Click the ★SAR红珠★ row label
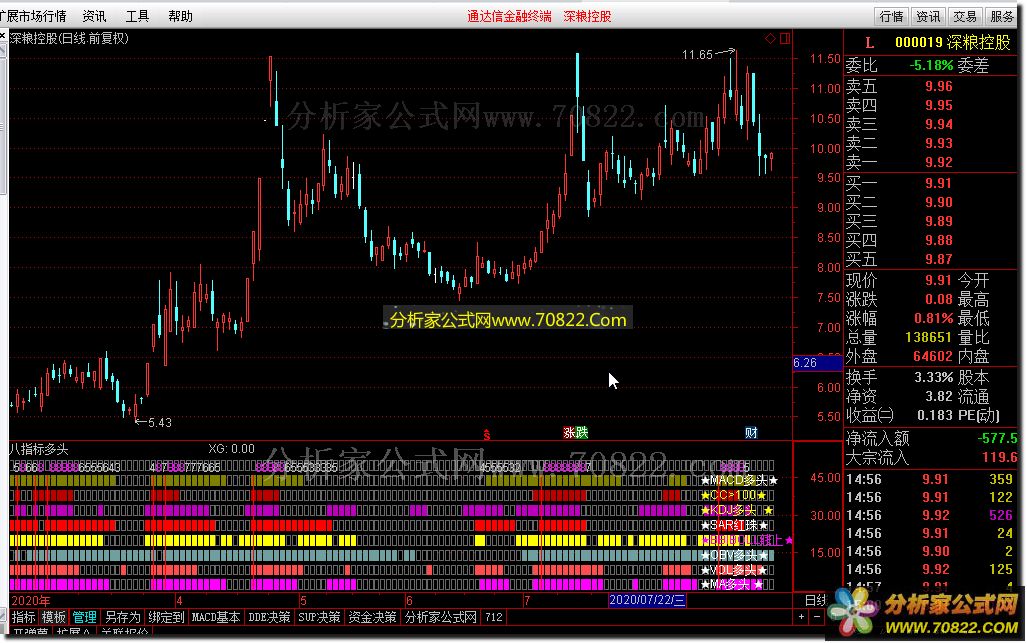 coord(734,525)
